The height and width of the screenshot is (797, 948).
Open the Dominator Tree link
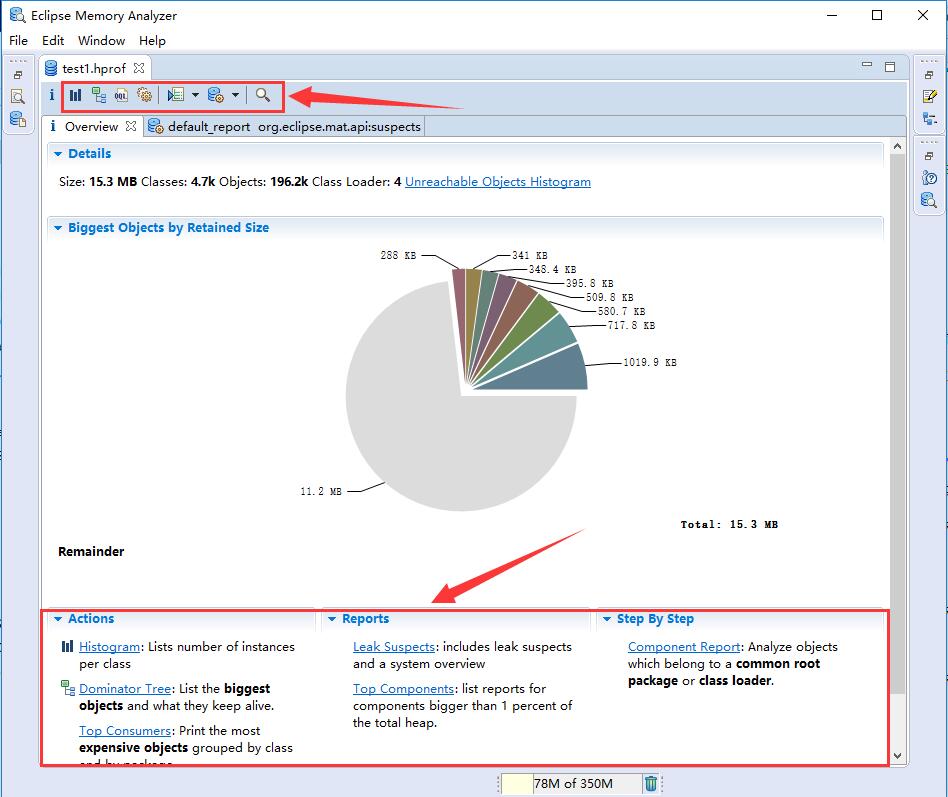(125, 689)
